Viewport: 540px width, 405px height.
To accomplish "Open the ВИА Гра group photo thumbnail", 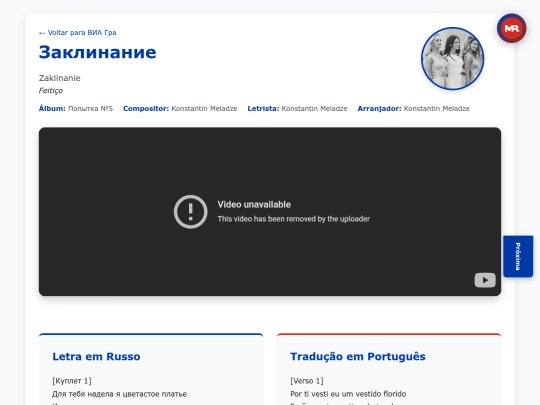I will (453, 59).
